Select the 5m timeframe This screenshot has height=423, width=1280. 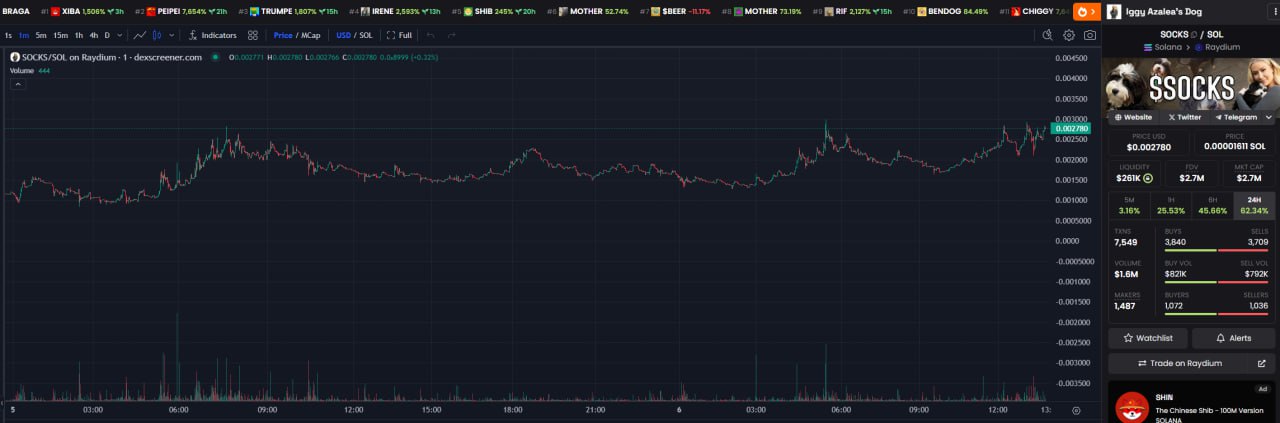coord(41,35)
